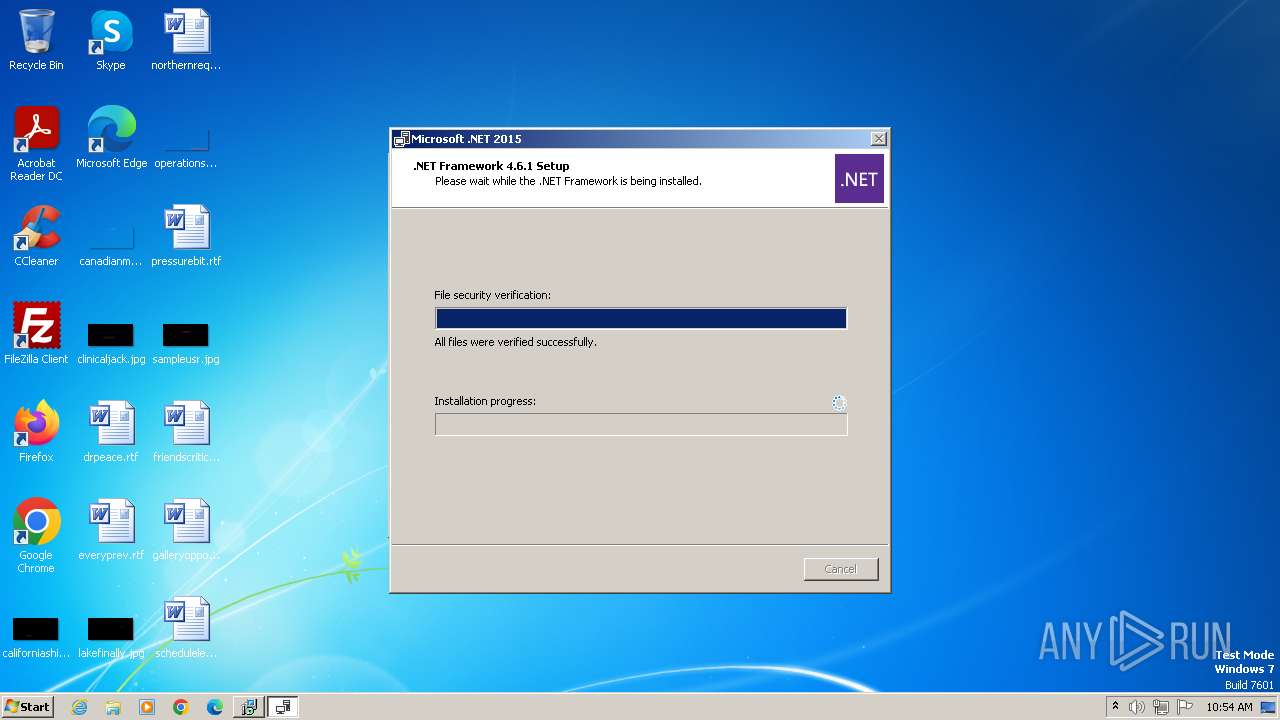1280x720 pixels.
Task: Open File Explorer from taskbar
Action: (113, 707)
